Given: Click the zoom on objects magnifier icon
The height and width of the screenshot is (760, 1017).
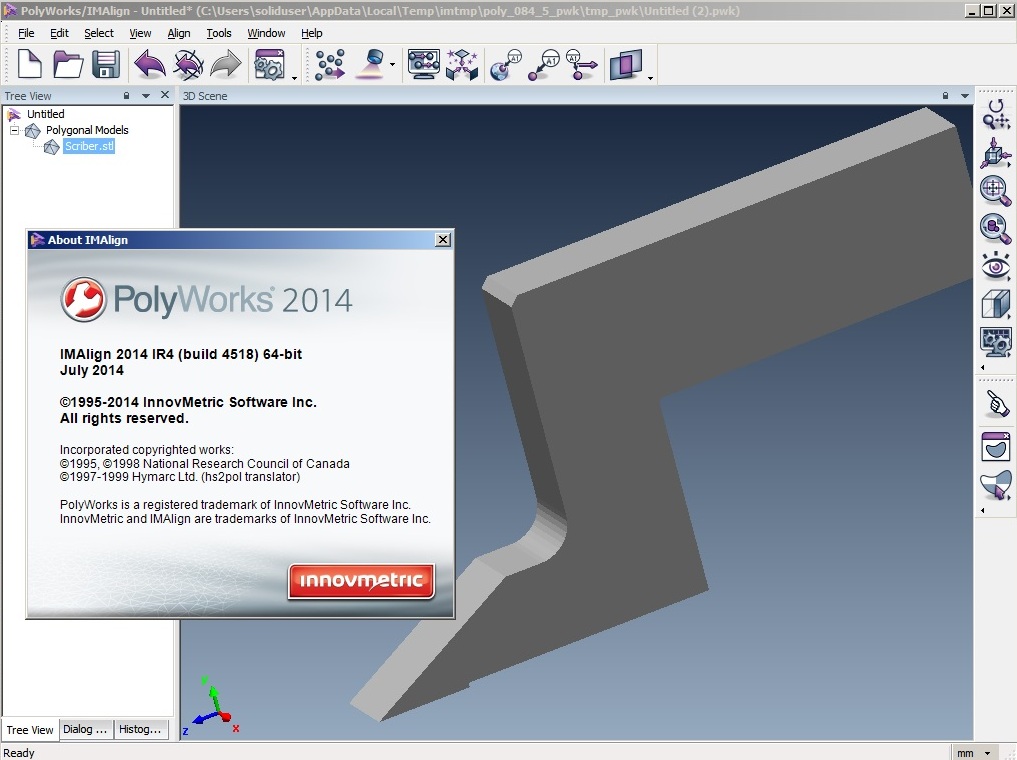Looking at the screenshot, I should (996, 228).
